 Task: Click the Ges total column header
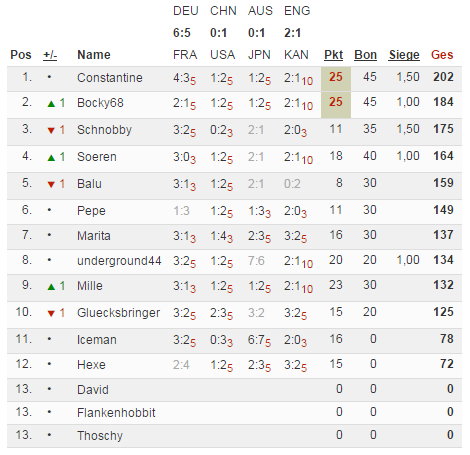pos(442,55)
